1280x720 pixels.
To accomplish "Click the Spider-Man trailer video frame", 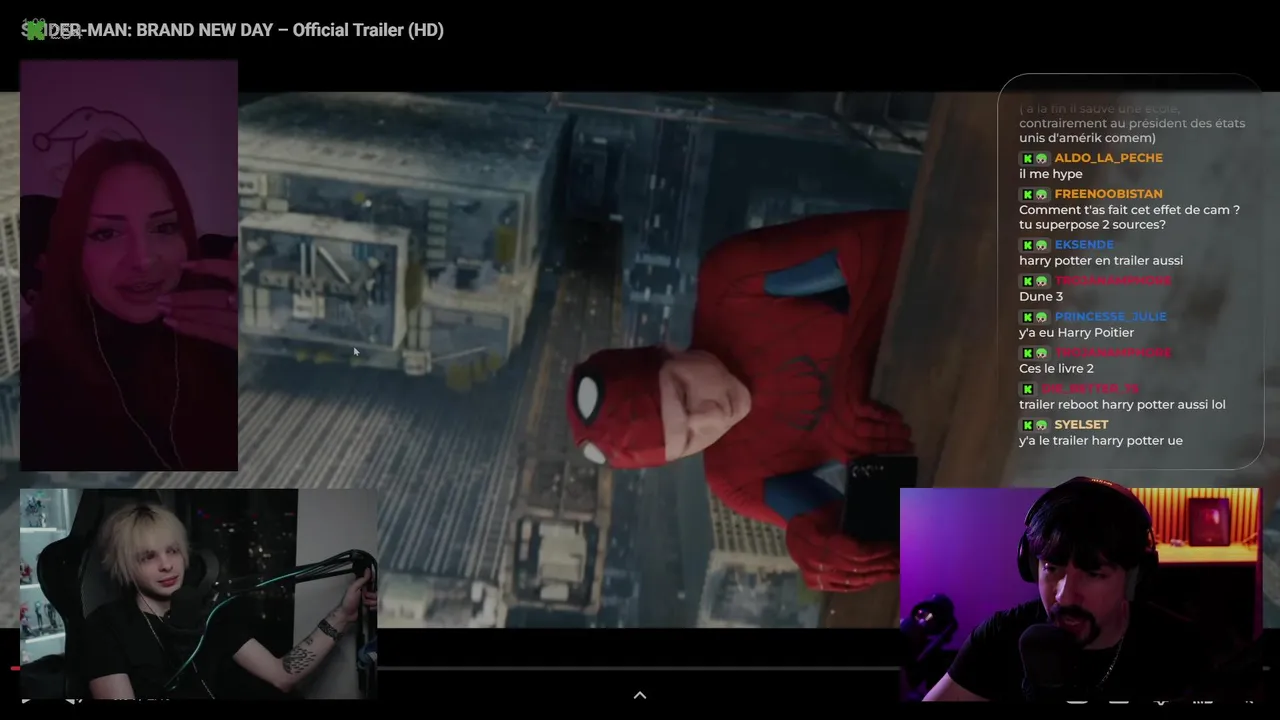I will pyautogui.click(x=640, y=360).
